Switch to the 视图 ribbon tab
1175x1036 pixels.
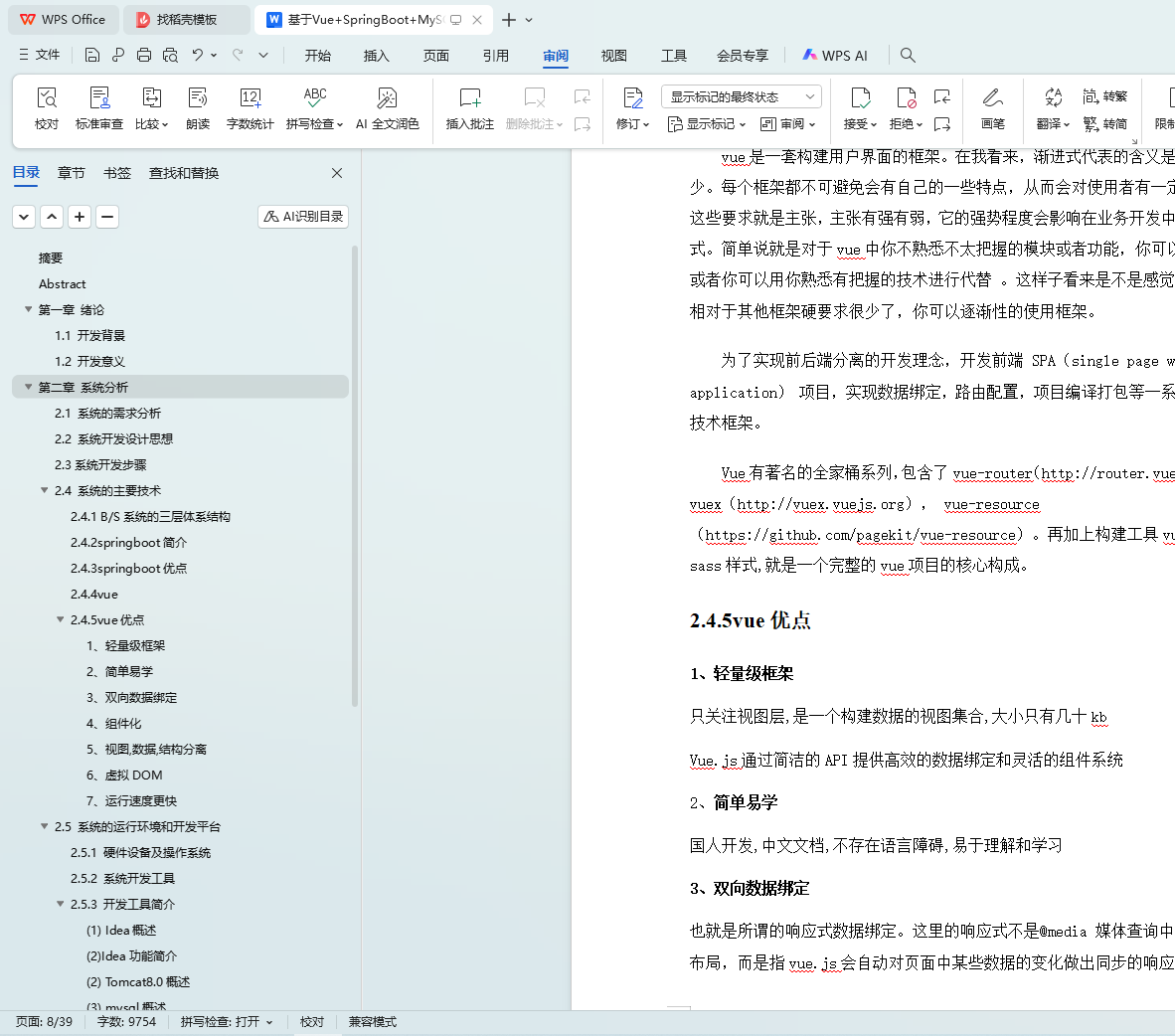pos(613,56)
